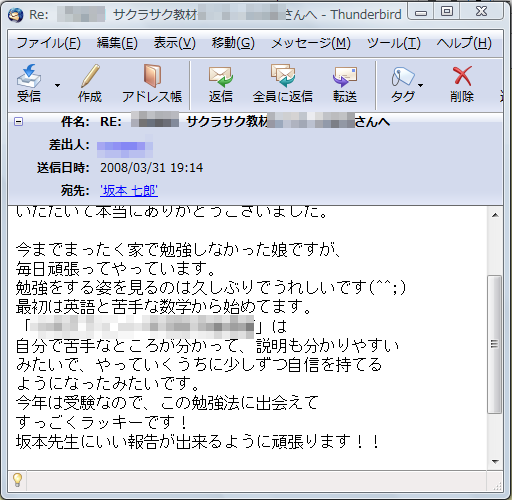This screenshot has height=500, width=512.
Task: Click the lightbulb icon in status bar
Action: click(x=17, y=480)
